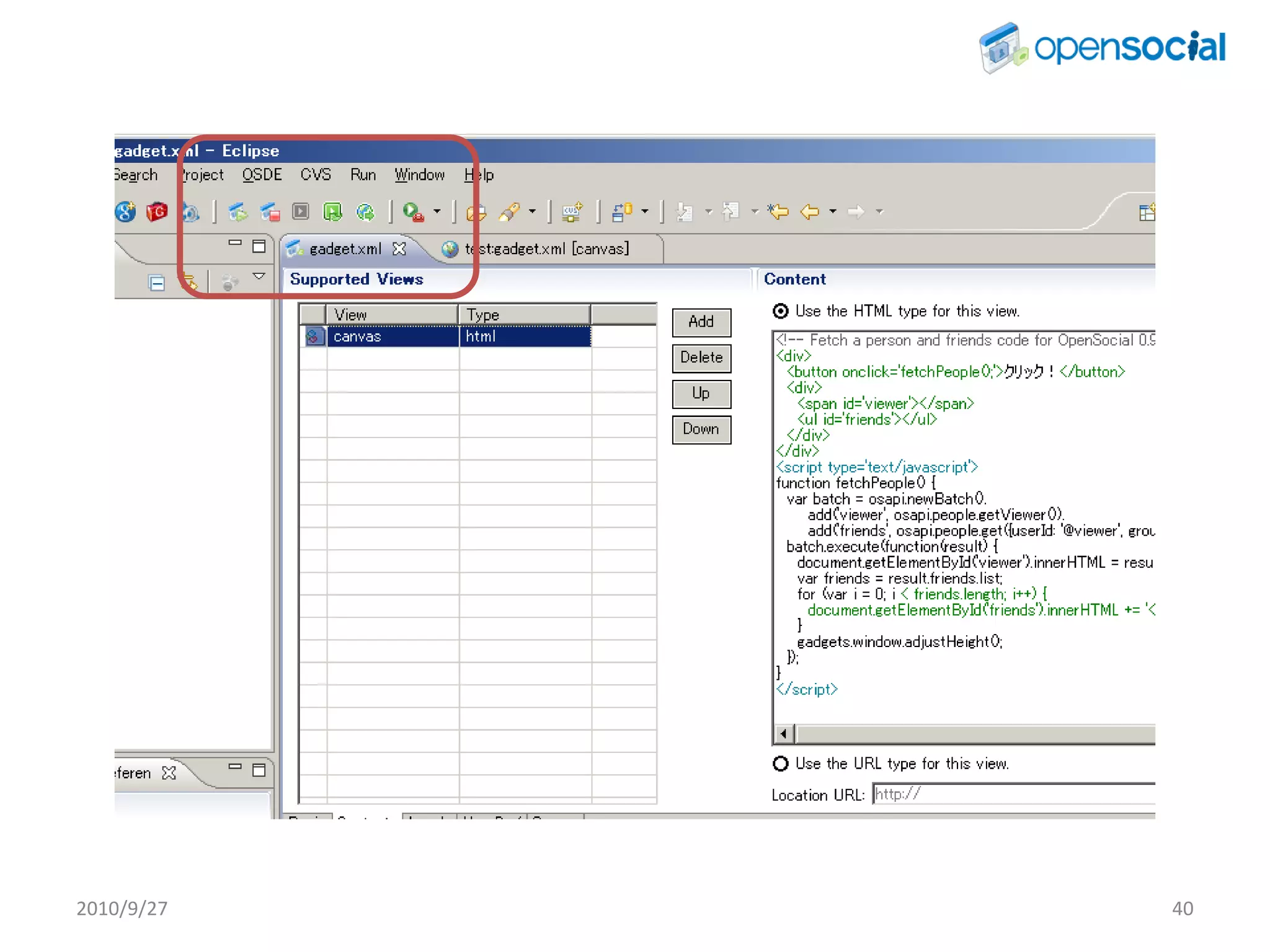1270x952 pixels.
Task: Click the Last Edit Location star-arrow icon
Action: pyautogui.click(x=778, y=212)
